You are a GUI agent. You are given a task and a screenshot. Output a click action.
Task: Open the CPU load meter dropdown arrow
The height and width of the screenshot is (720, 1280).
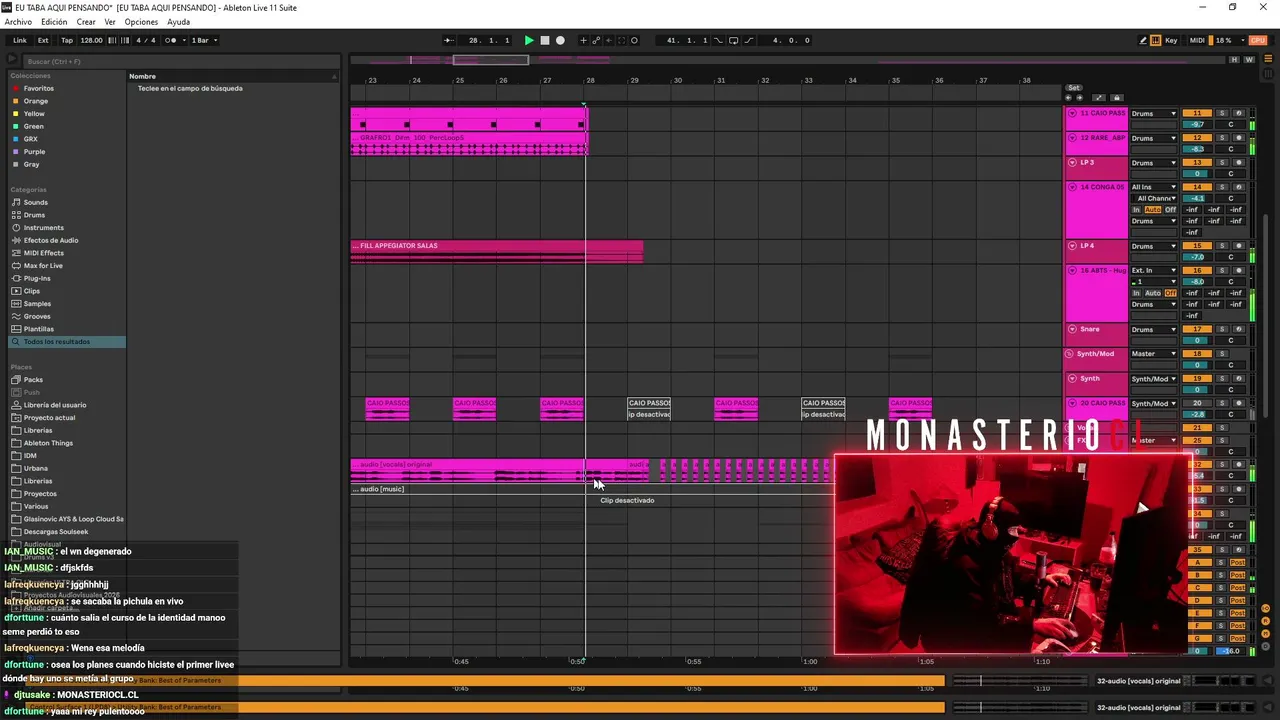1241,41
